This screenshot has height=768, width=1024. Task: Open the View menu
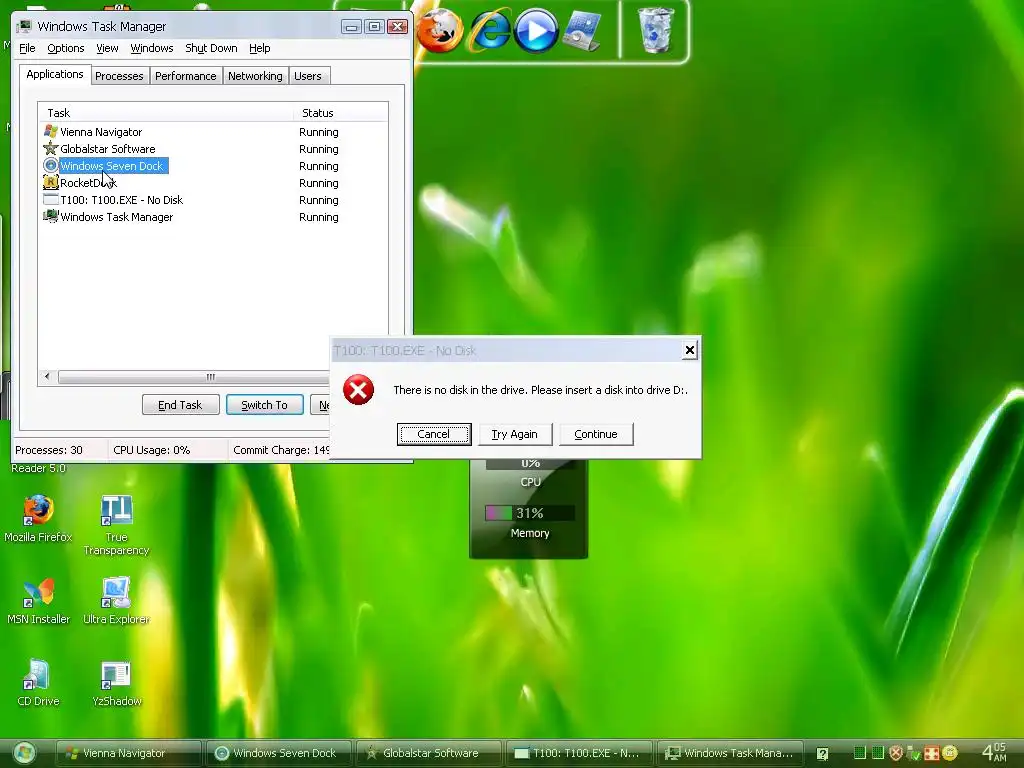(107, 48)
